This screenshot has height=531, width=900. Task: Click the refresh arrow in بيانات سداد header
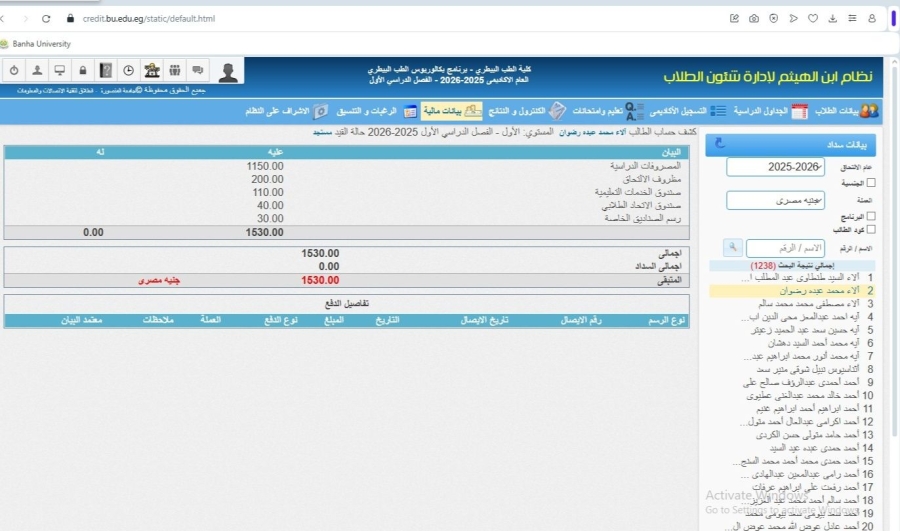tap(720, 144)
